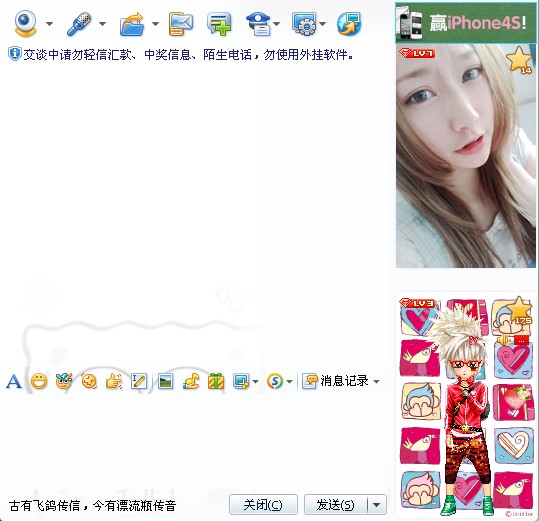Viewport: 539px width, 521px height.
Task: Open the remote desktop assistance icon
Action: (x=304, y=24)
